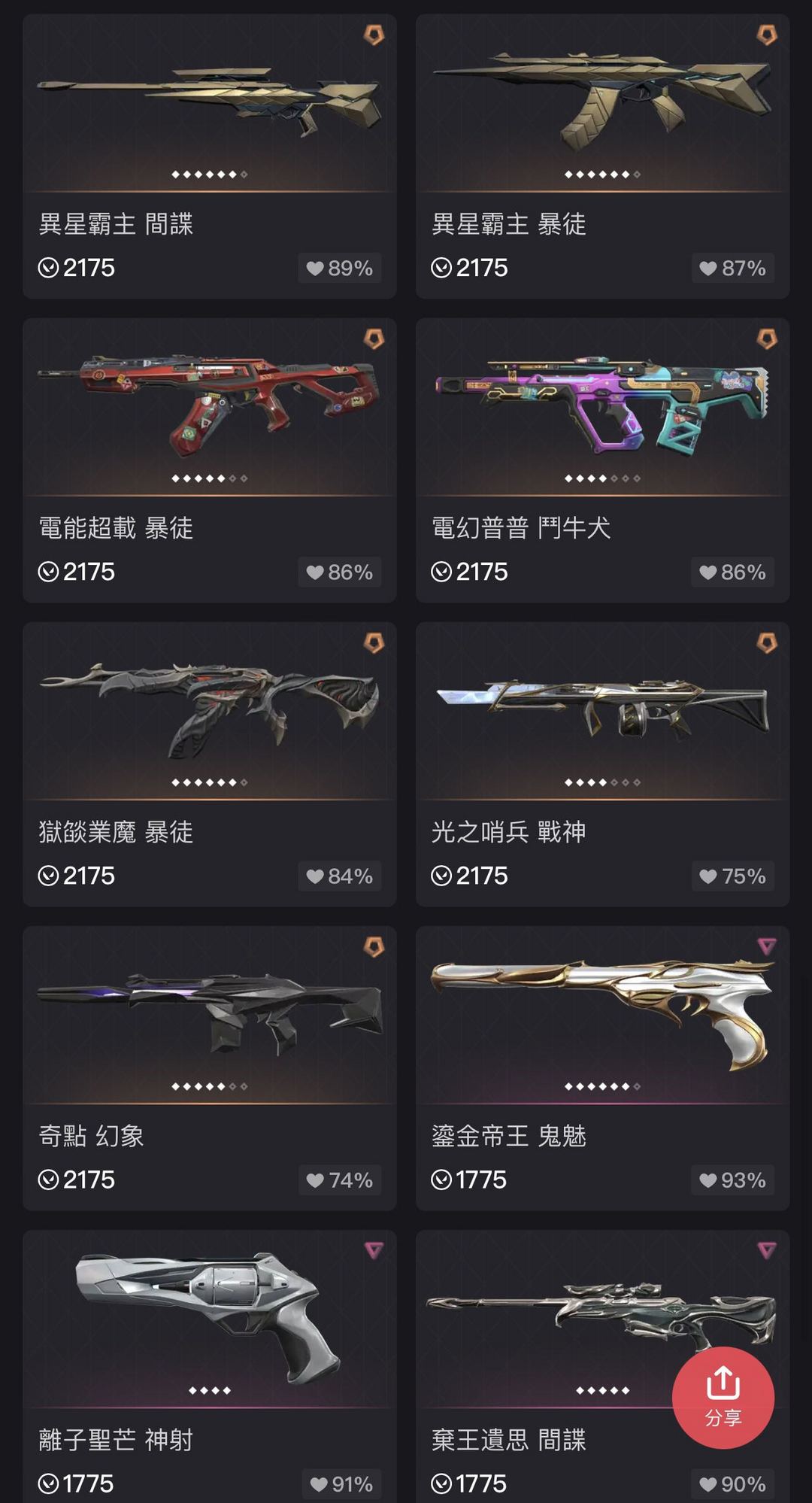The image size is (812, 1503).
Task: Click the tier icon on 奇點 幻象
Action: tap(374, 946)
